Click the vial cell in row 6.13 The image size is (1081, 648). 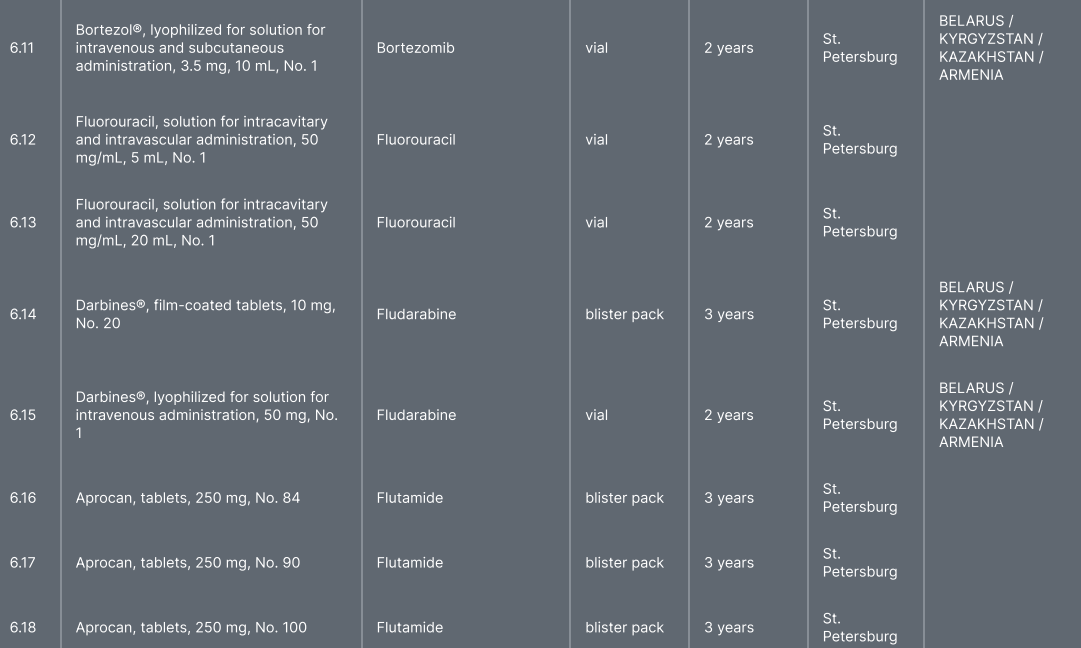pyautogui.click(x=596, y=223)
